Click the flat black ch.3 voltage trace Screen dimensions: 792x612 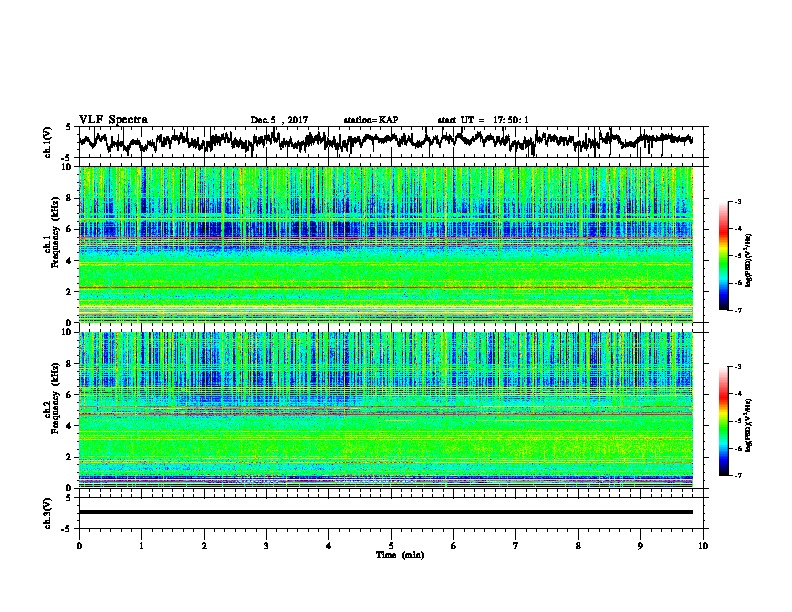(x=385, y=512)
